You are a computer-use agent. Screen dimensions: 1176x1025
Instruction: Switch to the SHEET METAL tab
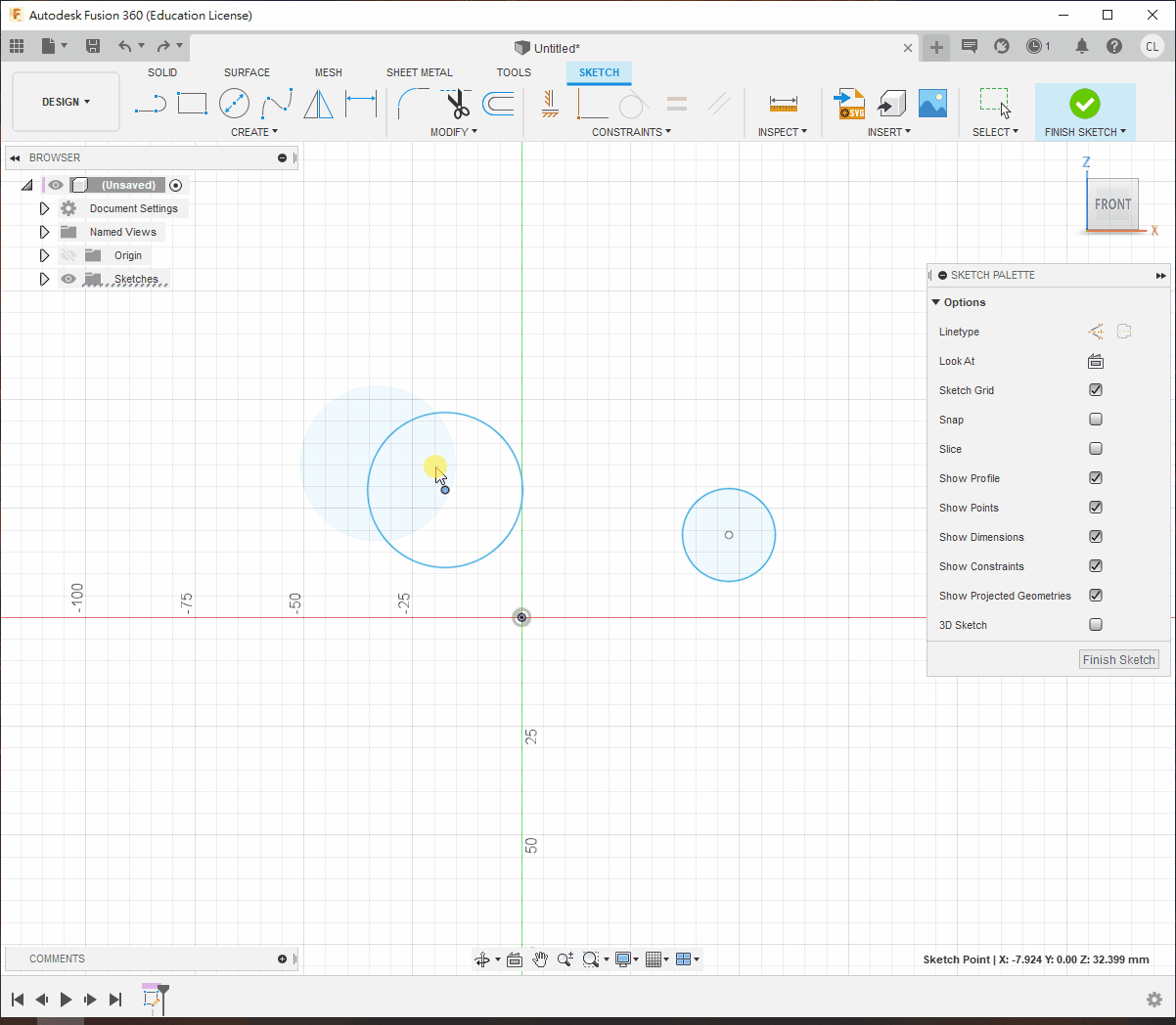(419, 72)
